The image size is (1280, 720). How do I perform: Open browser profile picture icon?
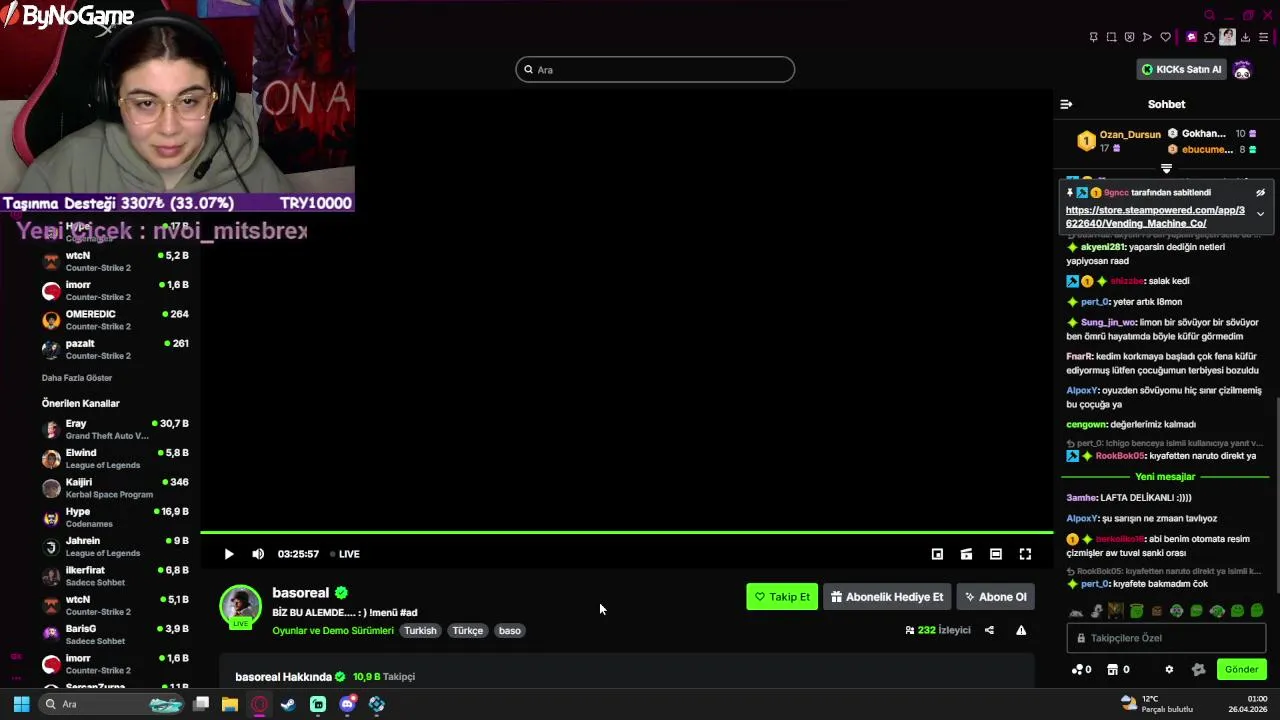1227,37
